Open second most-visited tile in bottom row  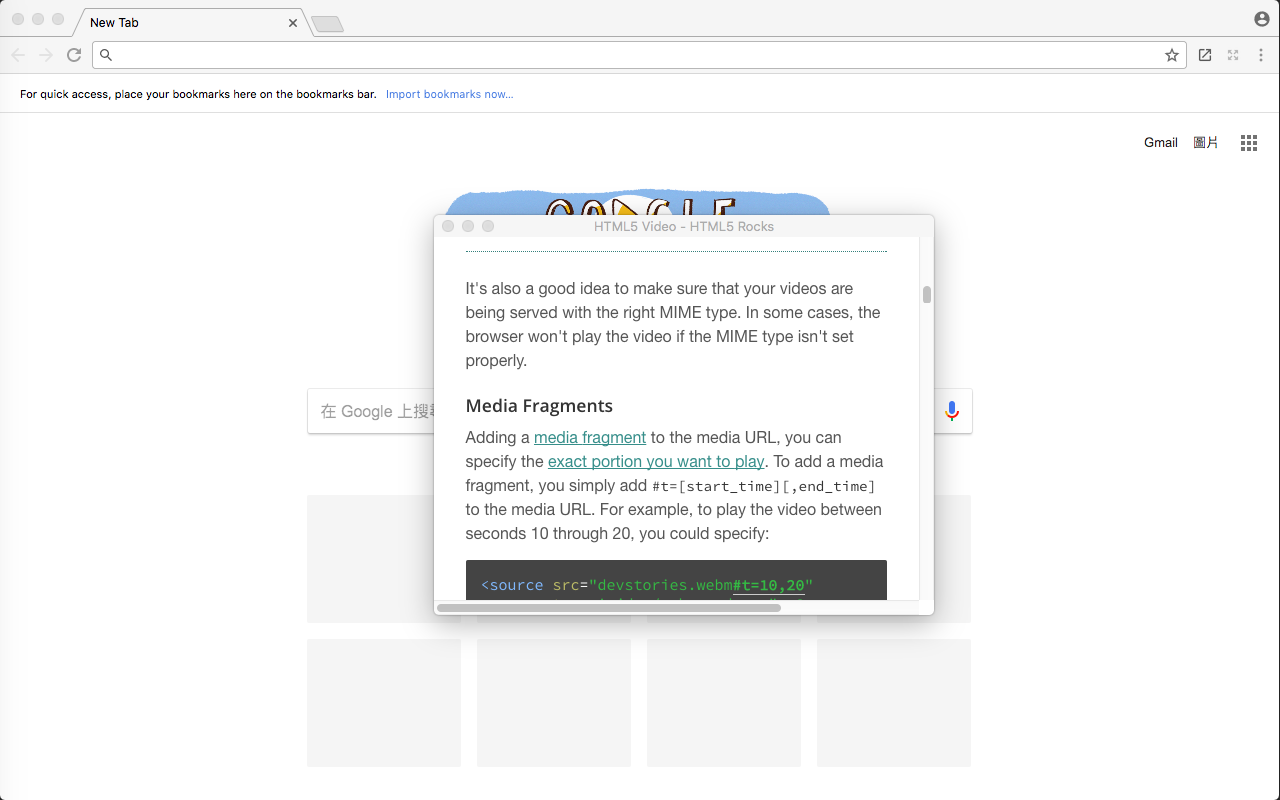pos(554,703)
